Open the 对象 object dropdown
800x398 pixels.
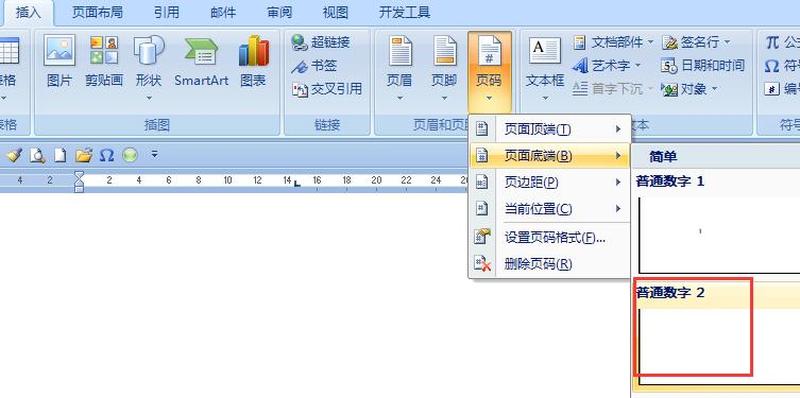[689, 89]
